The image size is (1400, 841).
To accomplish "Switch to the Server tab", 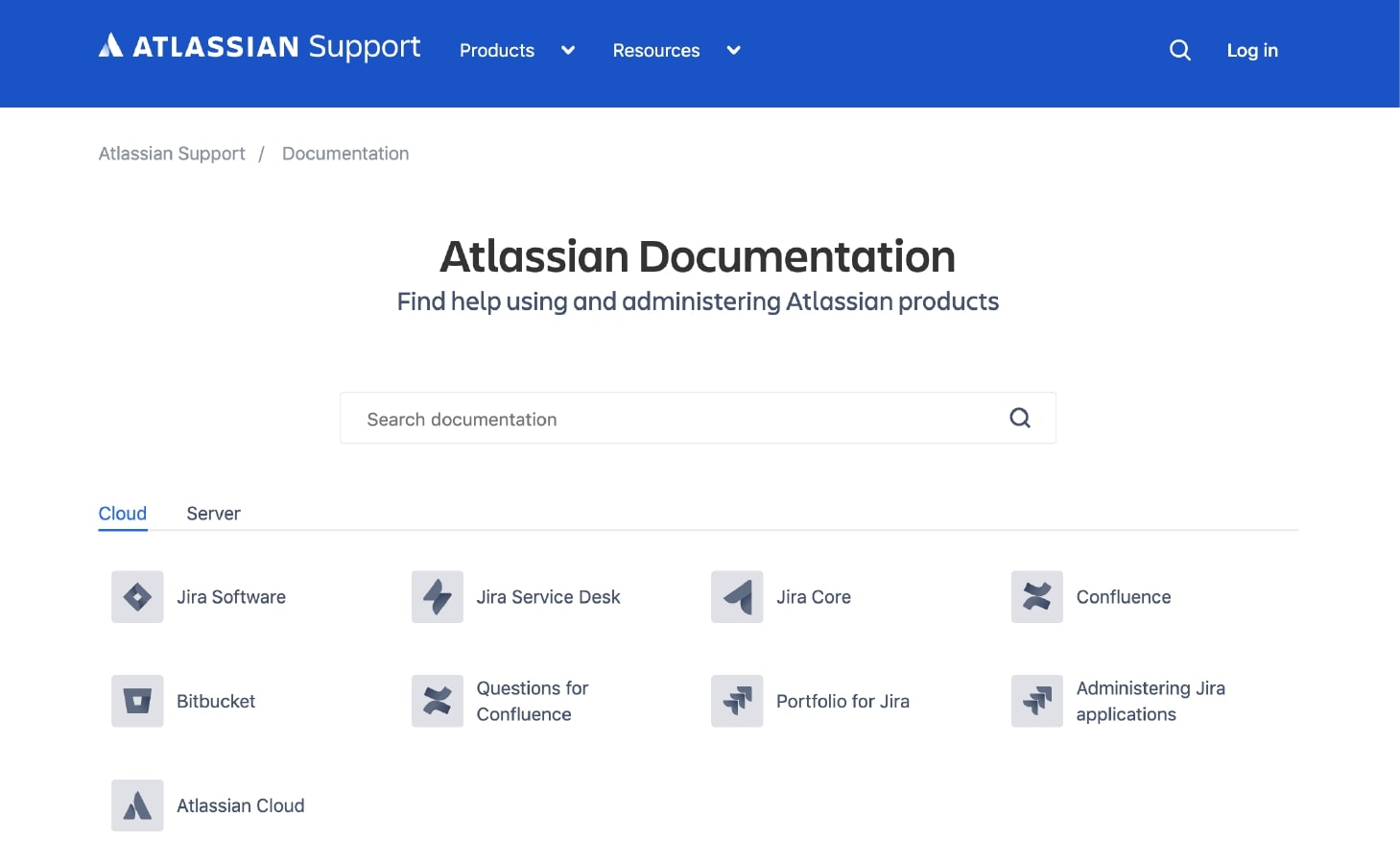I will [x=213, y=514].
